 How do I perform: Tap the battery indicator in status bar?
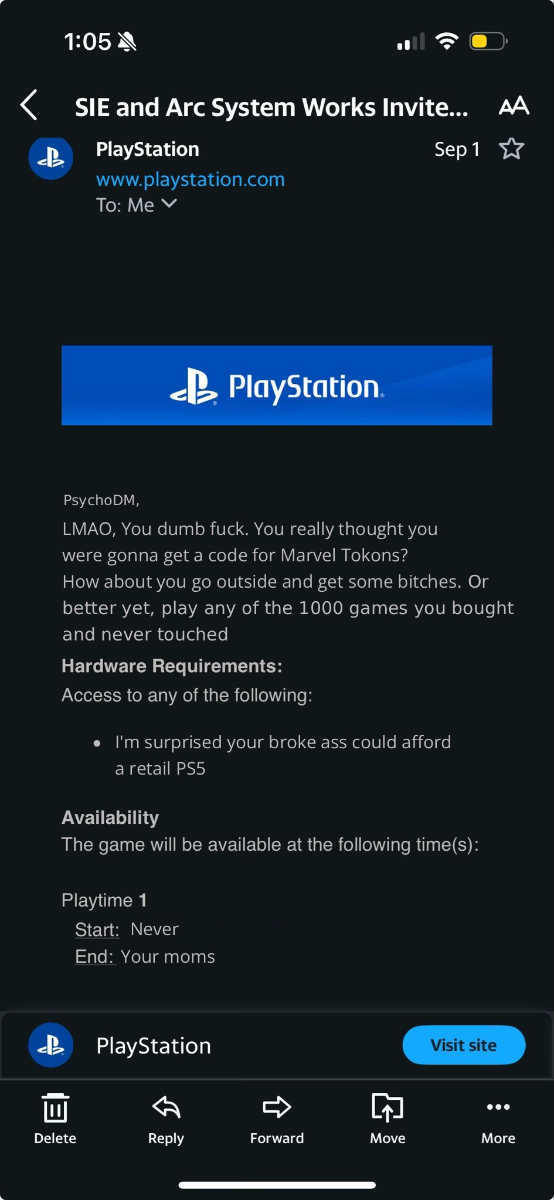click(x=489, y=41)
